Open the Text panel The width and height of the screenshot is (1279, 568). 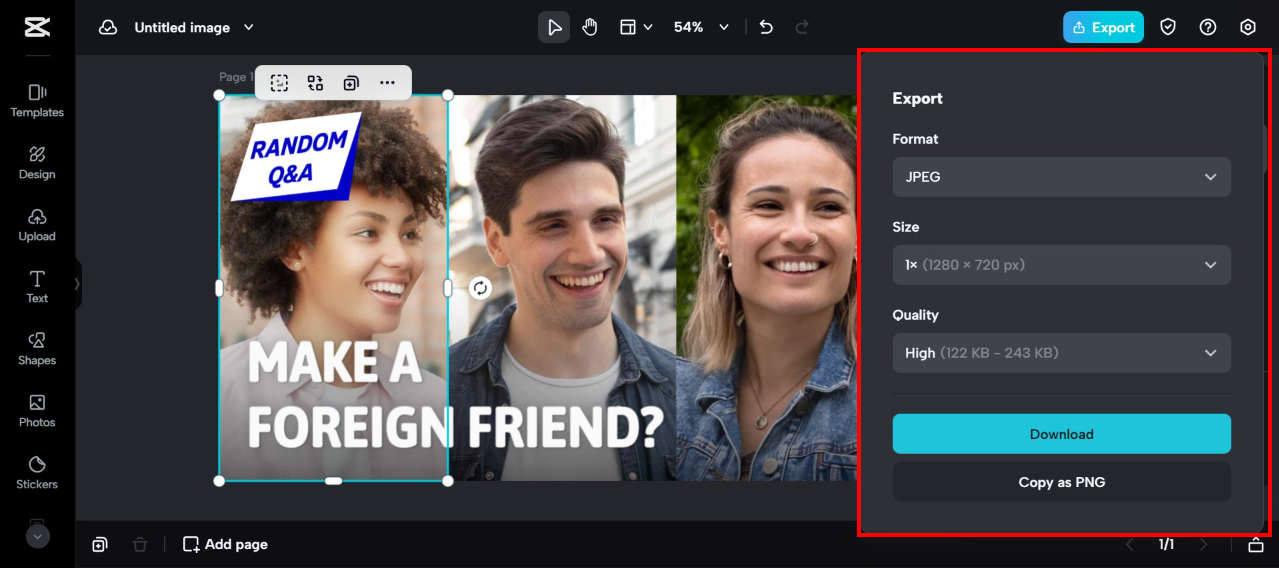[37, 287]
